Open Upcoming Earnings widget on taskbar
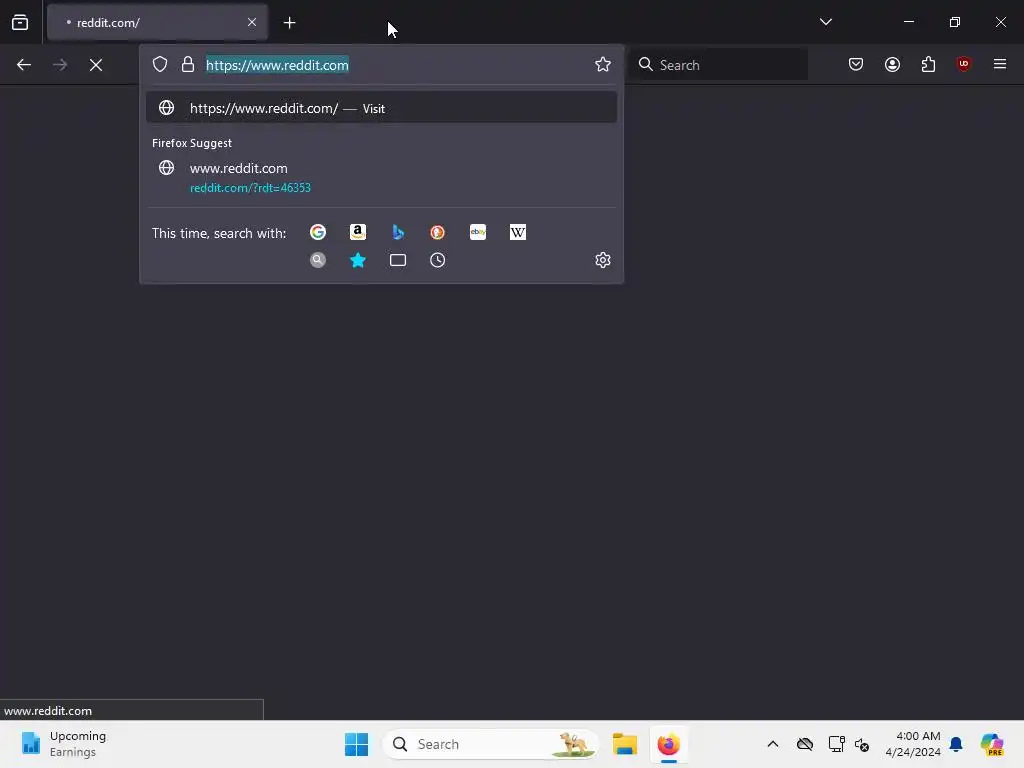Image resolution: width=1024 pixels, height=768 pixels. click(x=64, y=744)
